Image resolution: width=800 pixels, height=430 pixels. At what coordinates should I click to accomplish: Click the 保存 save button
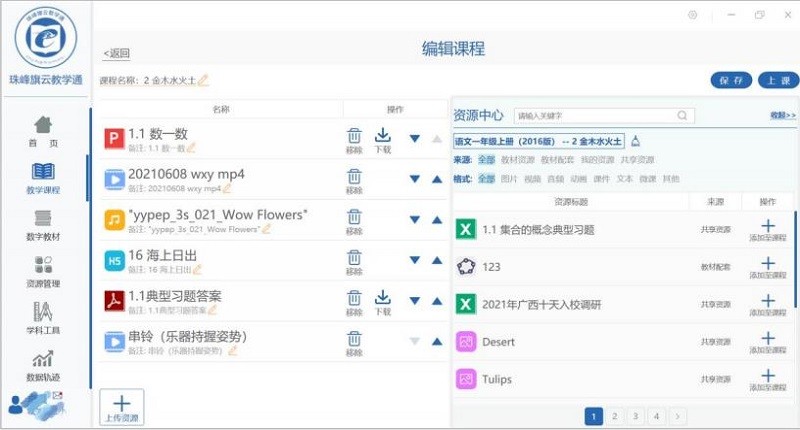pyautogui.click(x=731, y=80)
